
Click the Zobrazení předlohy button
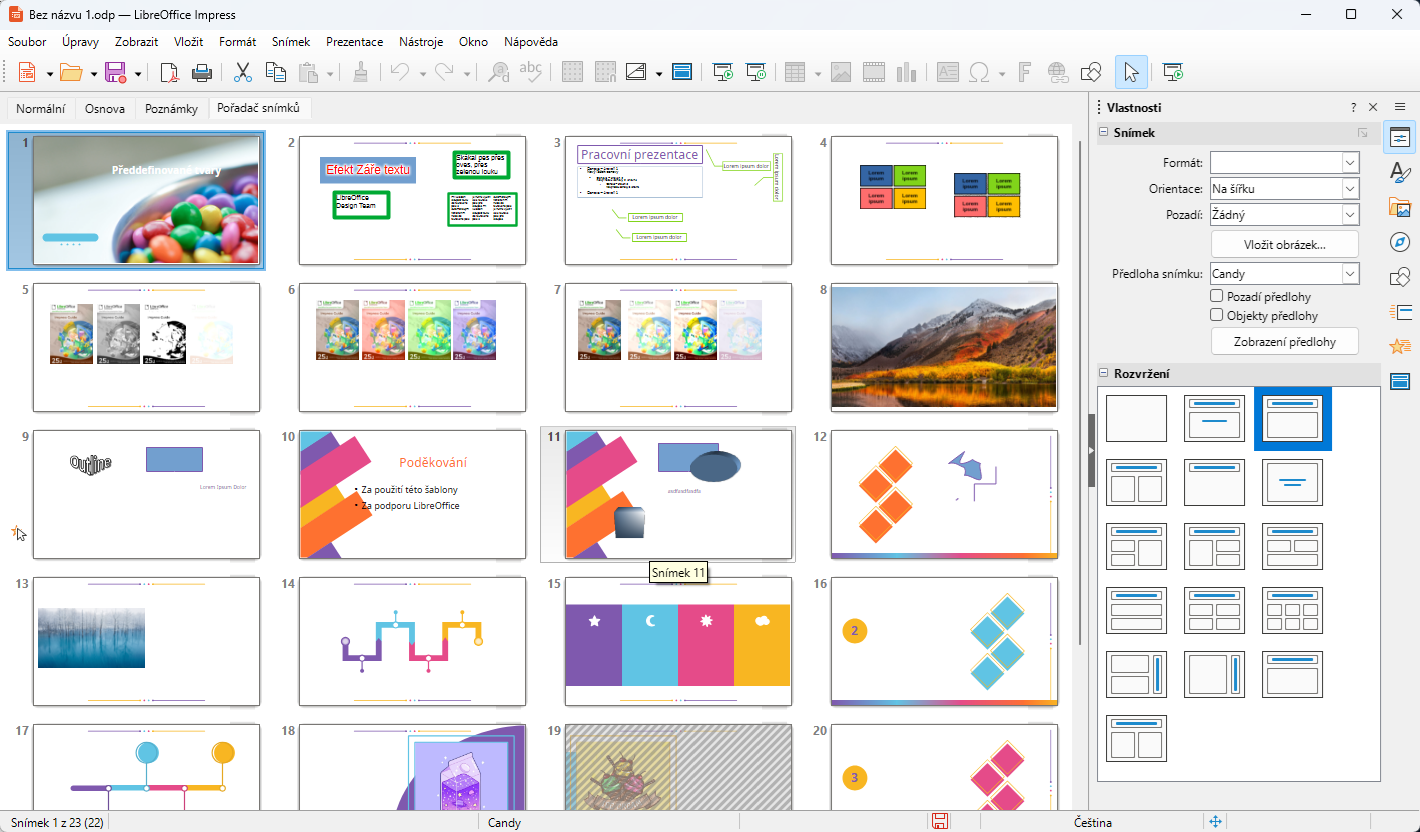click(x=1285, y=341)
